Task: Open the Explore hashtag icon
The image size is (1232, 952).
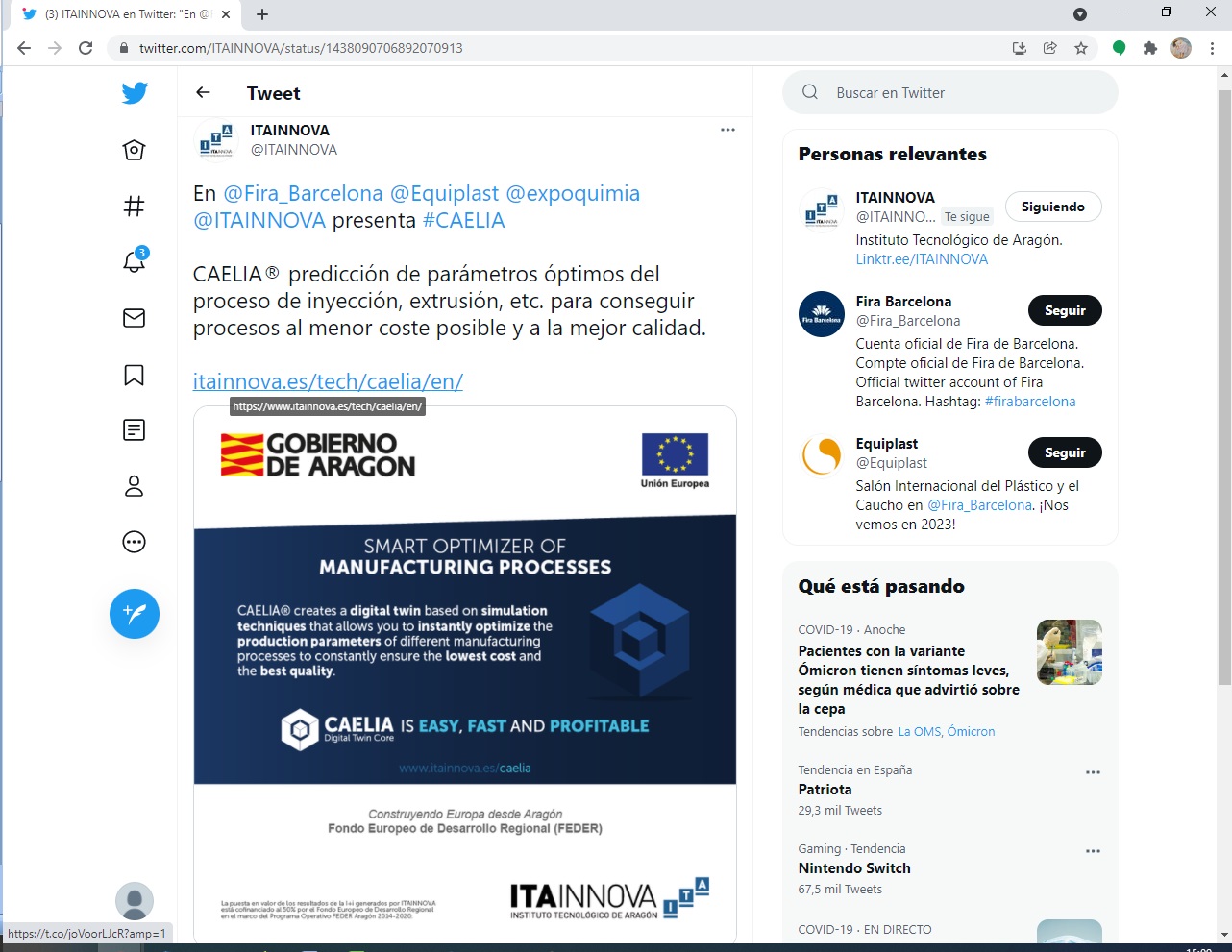Action: pyautogui.click(x=135, y=206)
